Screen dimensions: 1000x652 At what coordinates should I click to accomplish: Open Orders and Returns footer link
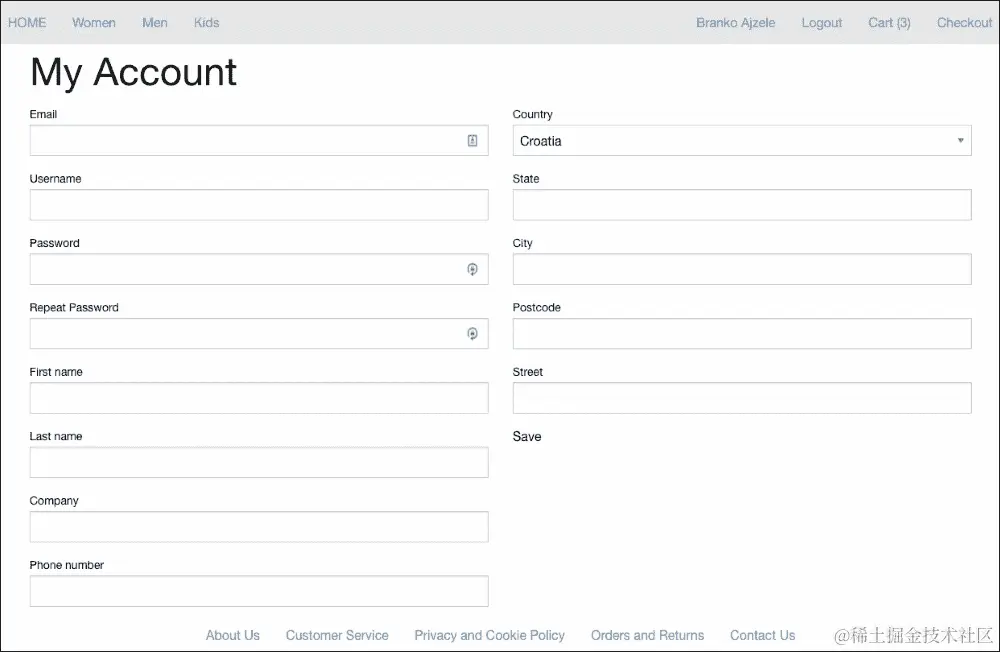point(647,635)
